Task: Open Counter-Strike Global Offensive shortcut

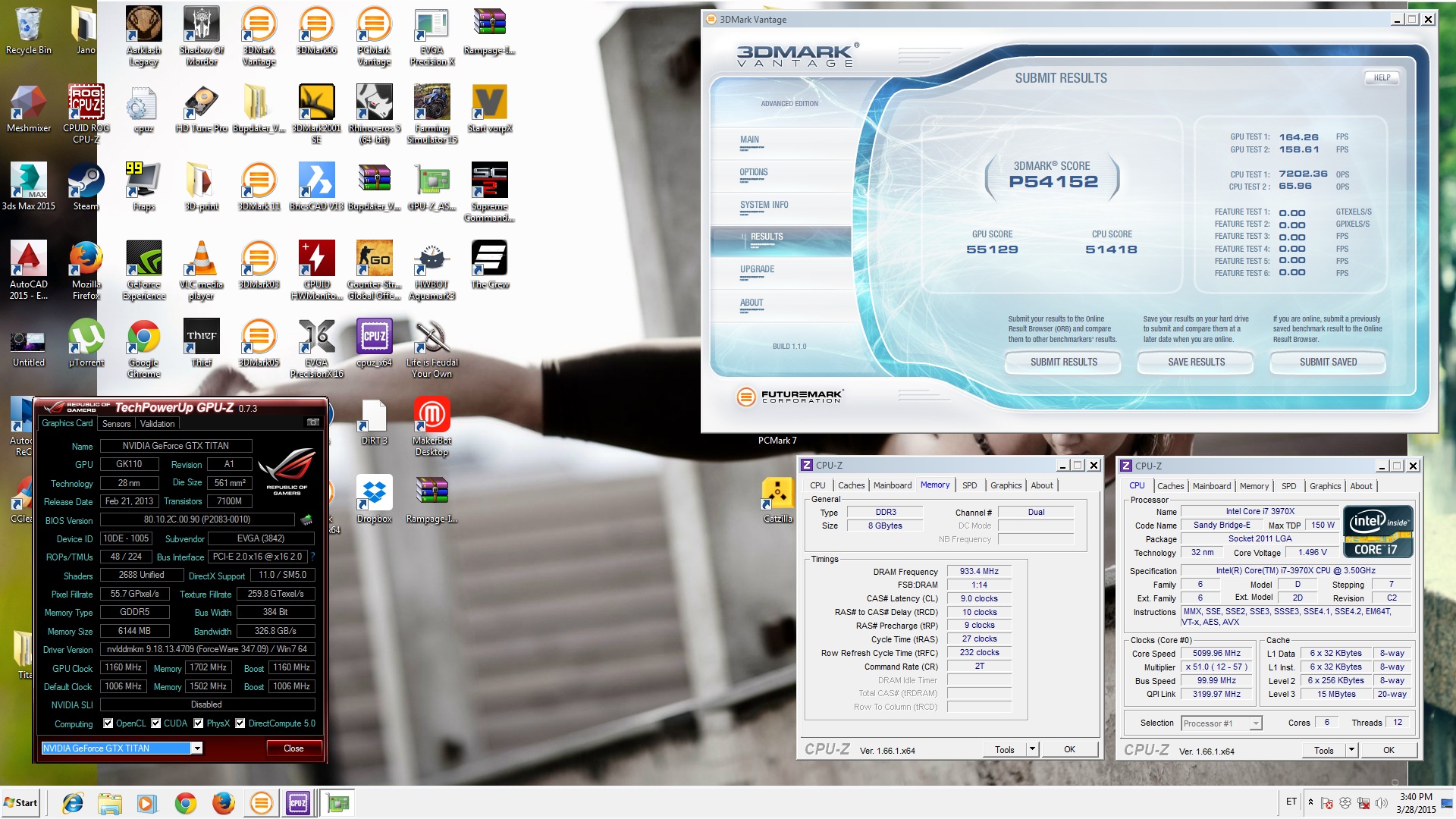Action: click(x=374, y=270)
